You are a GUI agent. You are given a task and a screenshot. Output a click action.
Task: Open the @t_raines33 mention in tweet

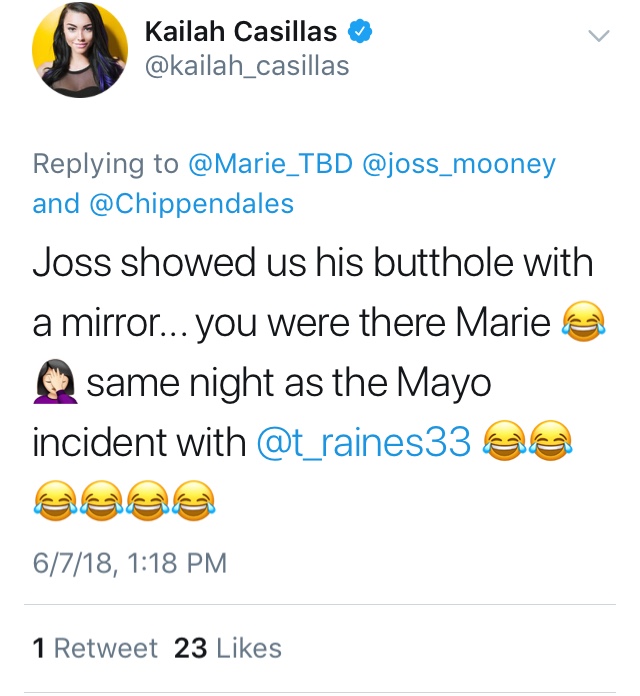click(364, 442)
